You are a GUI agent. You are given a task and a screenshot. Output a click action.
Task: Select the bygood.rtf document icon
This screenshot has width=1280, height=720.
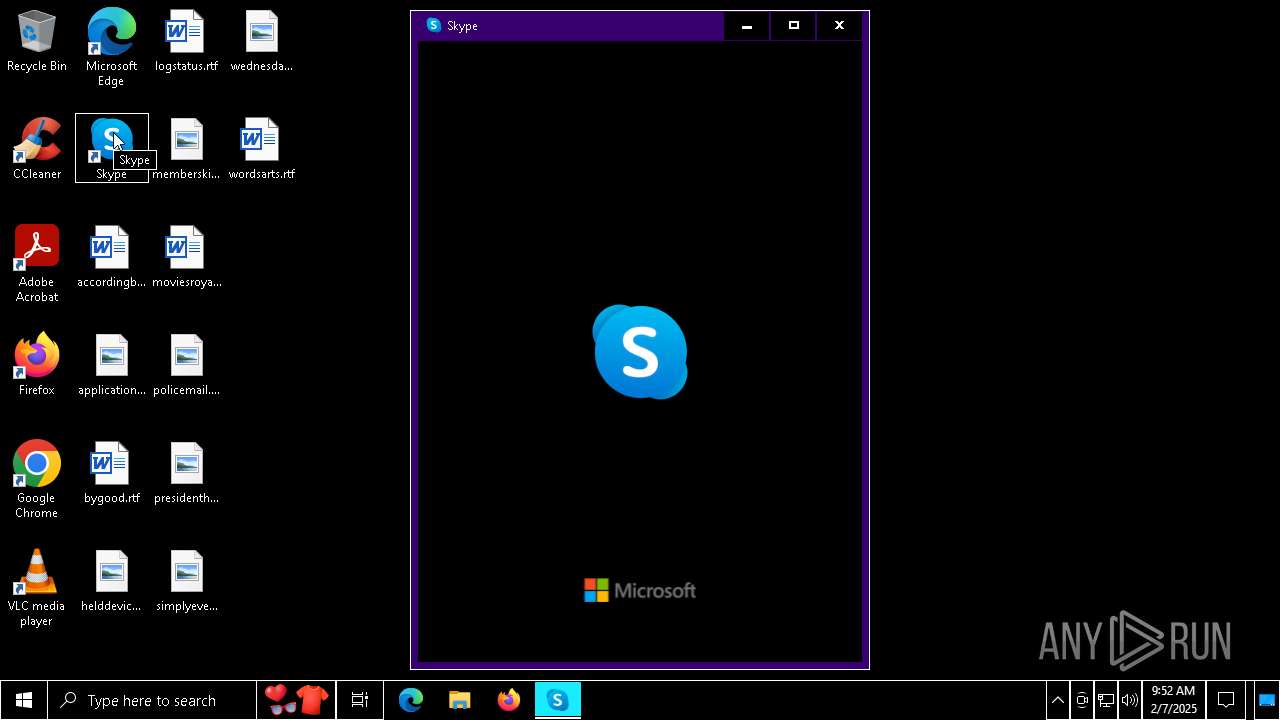(111, 473)
